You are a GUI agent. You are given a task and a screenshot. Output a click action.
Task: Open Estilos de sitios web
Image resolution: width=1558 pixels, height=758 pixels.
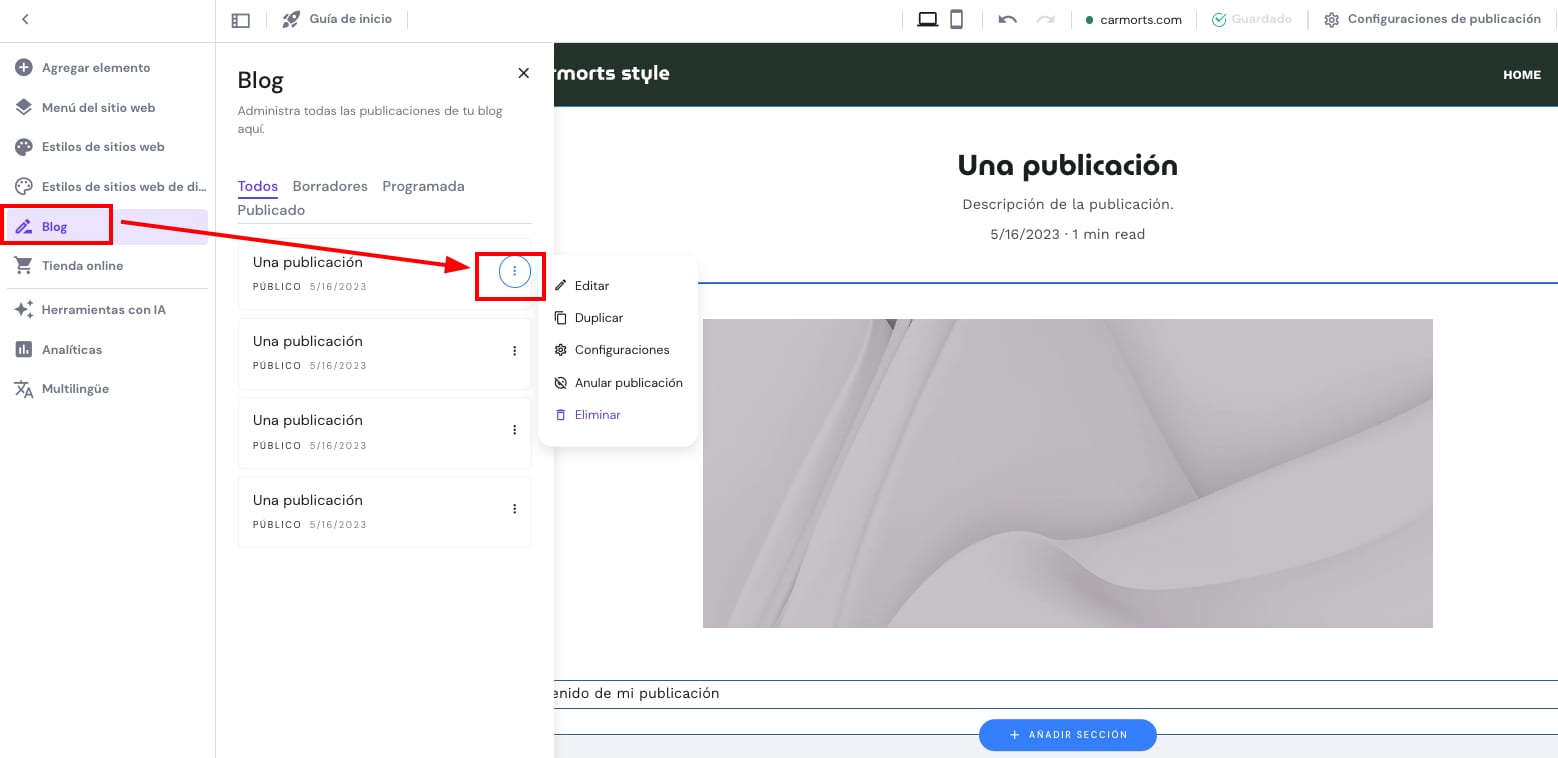102,147
